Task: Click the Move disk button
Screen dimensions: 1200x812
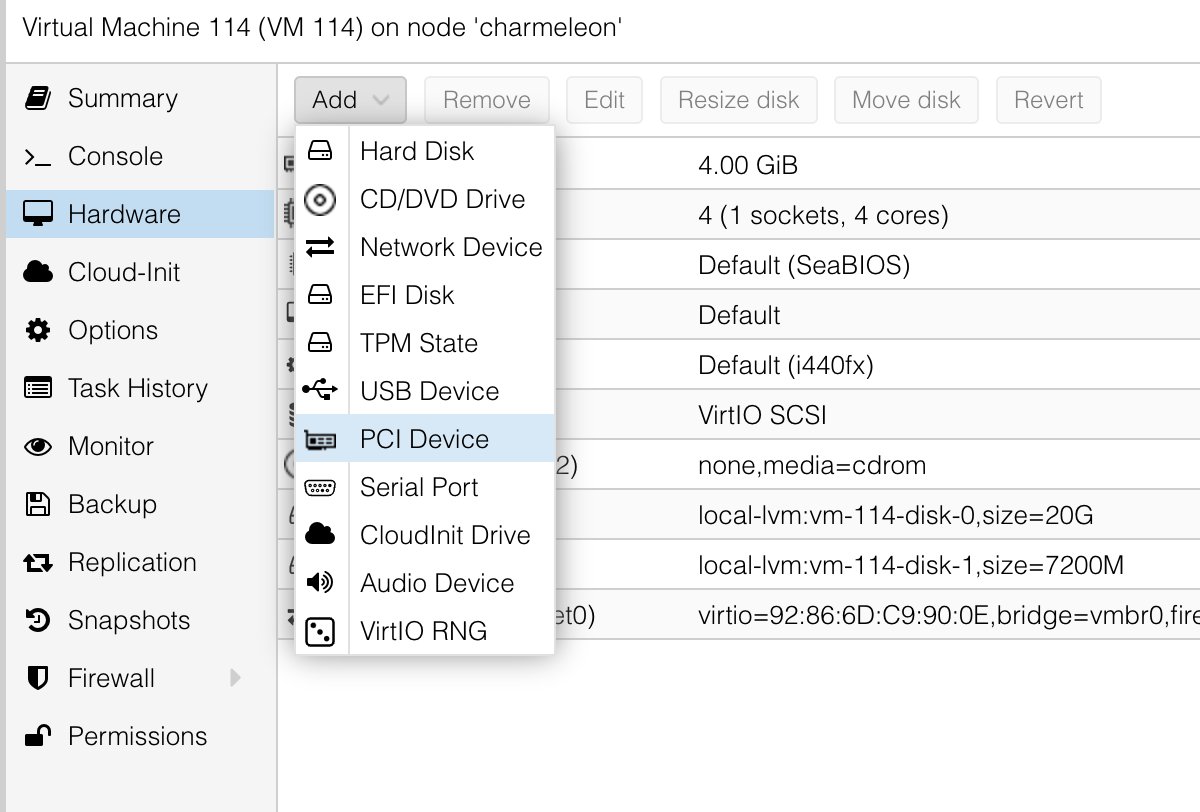Action: tap(906, 100)
